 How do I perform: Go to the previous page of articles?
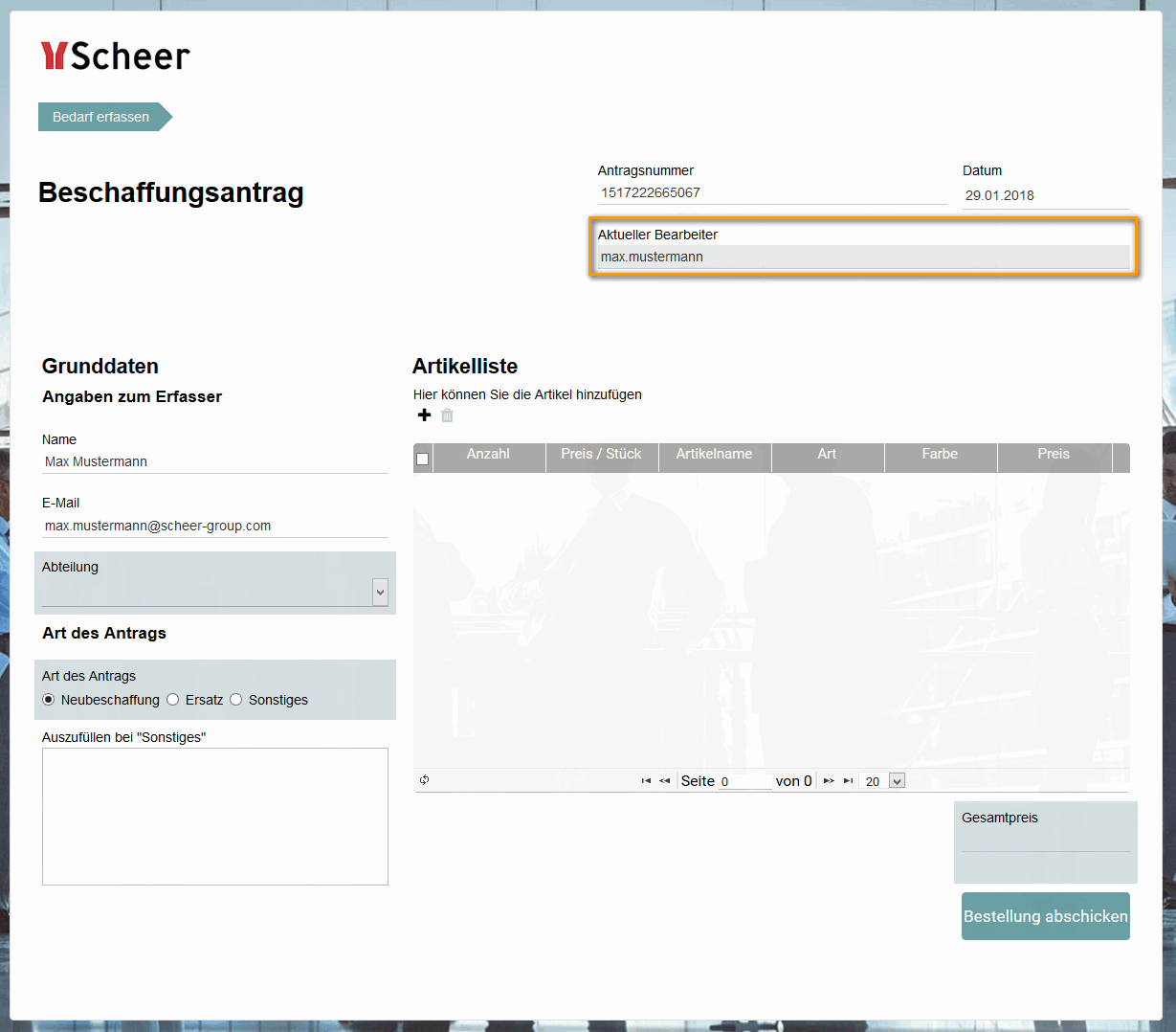pos(664,780)
